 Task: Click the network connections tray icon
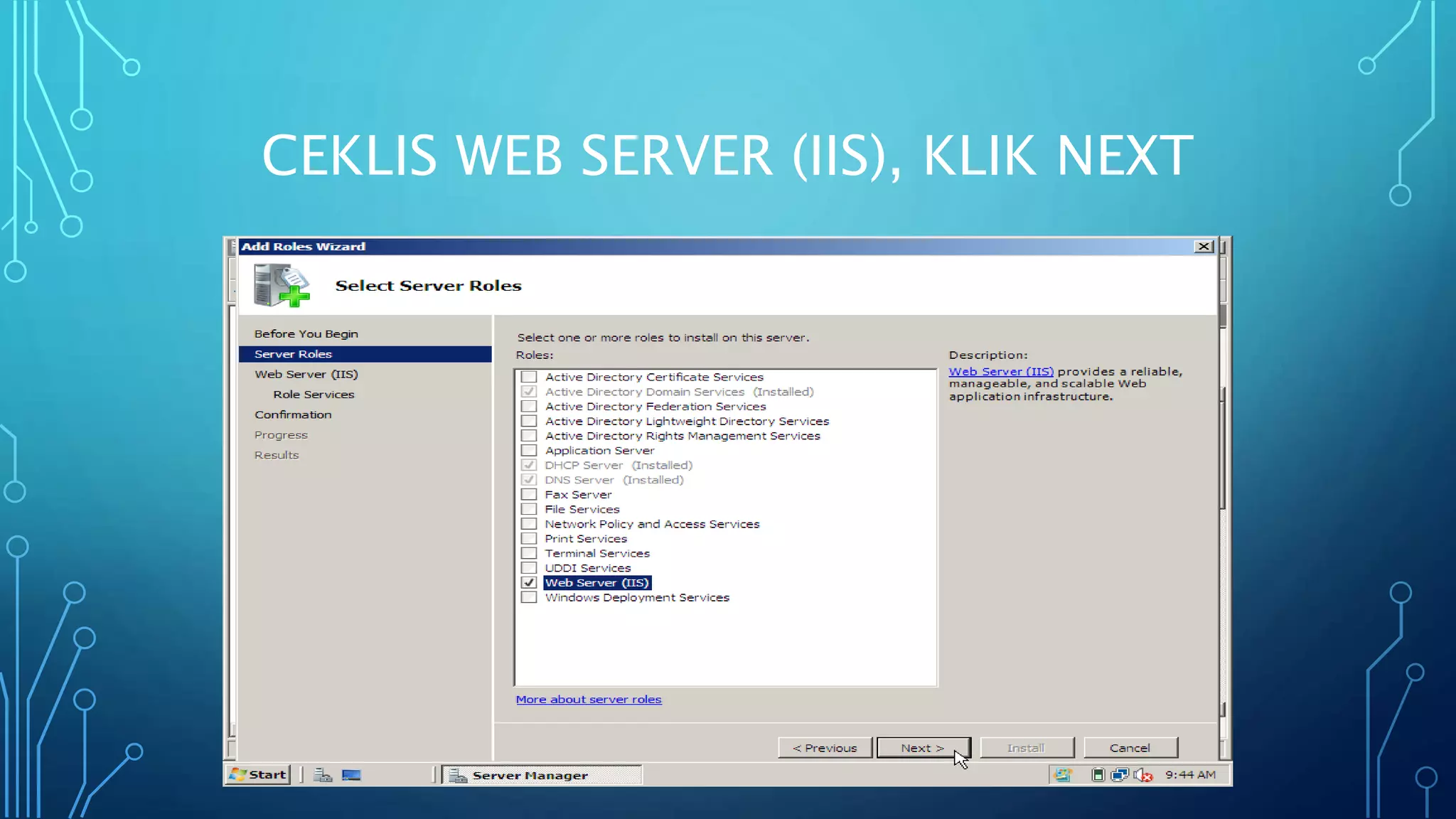pos(1120,775)
